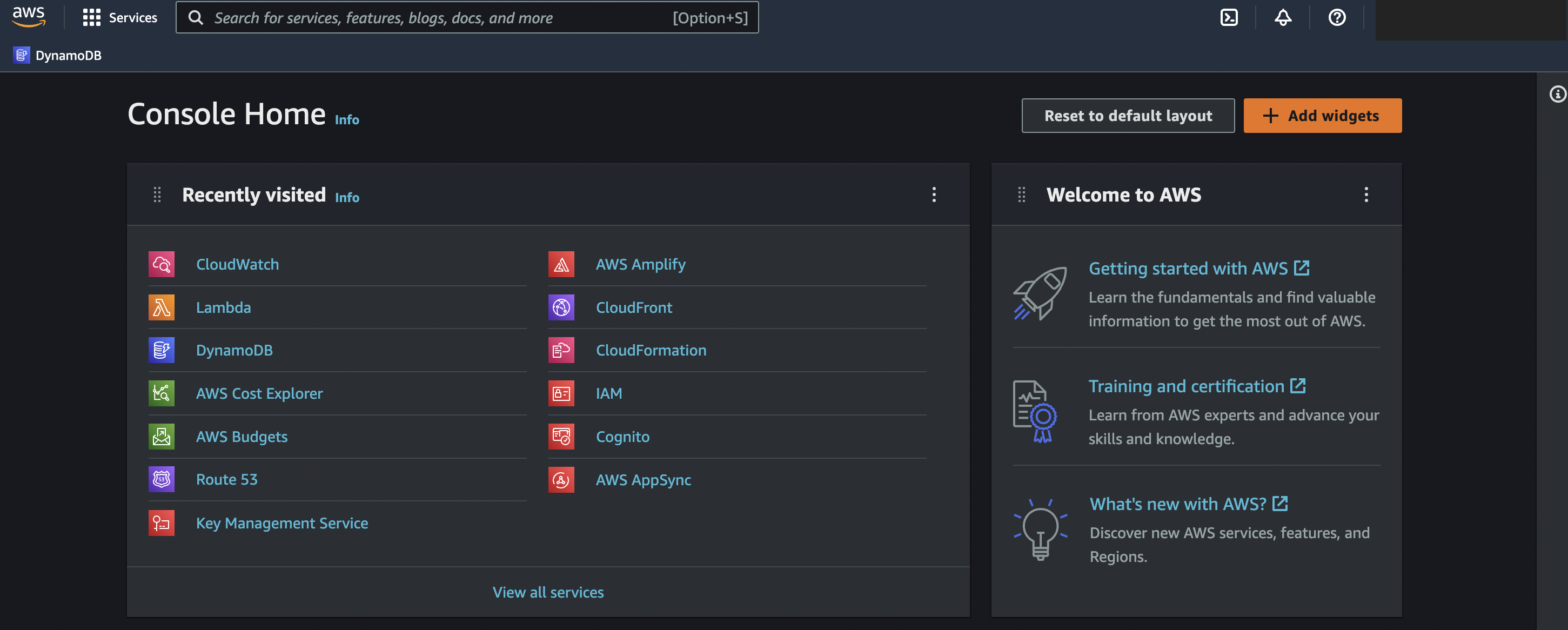Open the help question mark icon

1336,18
